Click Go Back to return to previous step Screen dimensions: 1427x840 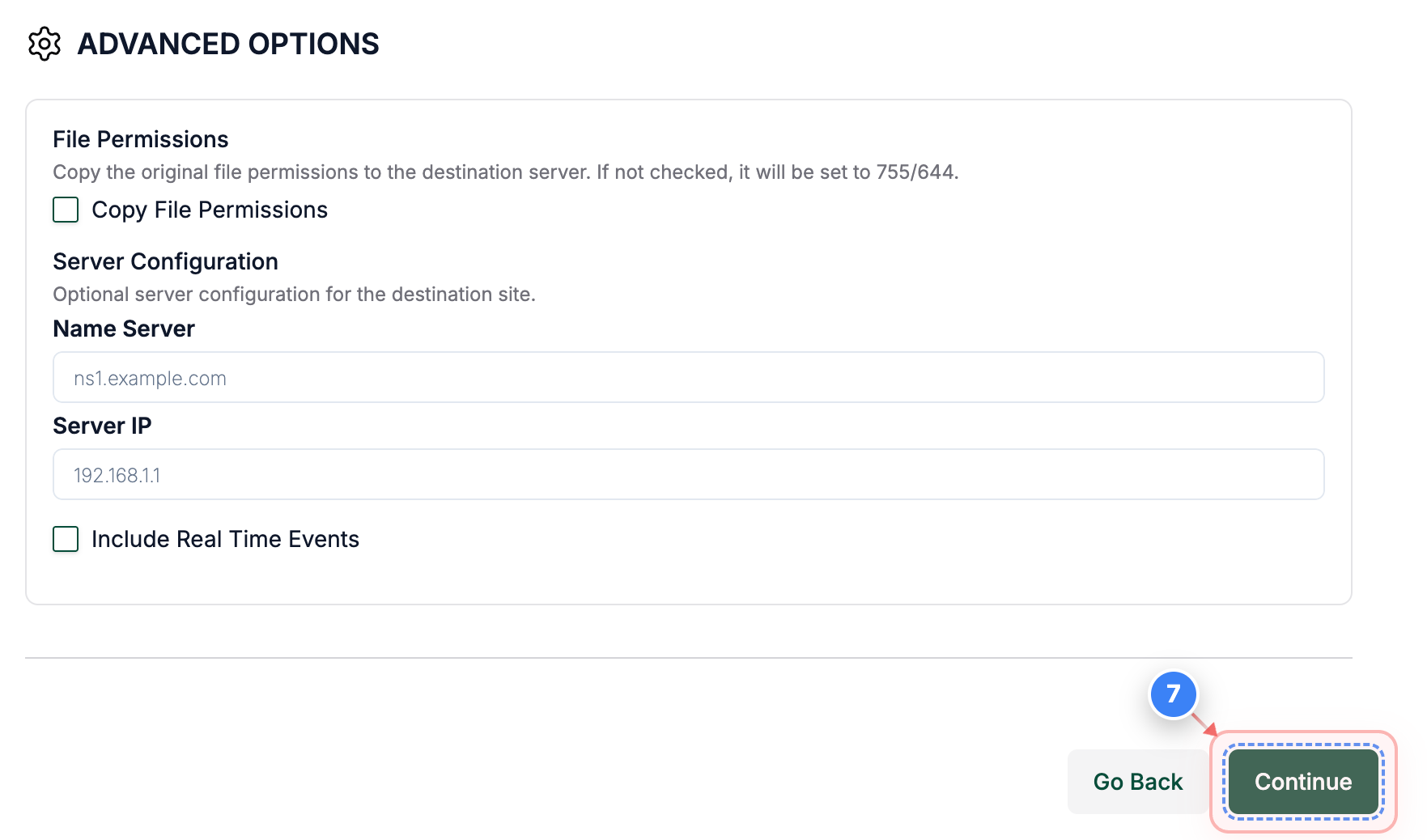[1137, 782]
